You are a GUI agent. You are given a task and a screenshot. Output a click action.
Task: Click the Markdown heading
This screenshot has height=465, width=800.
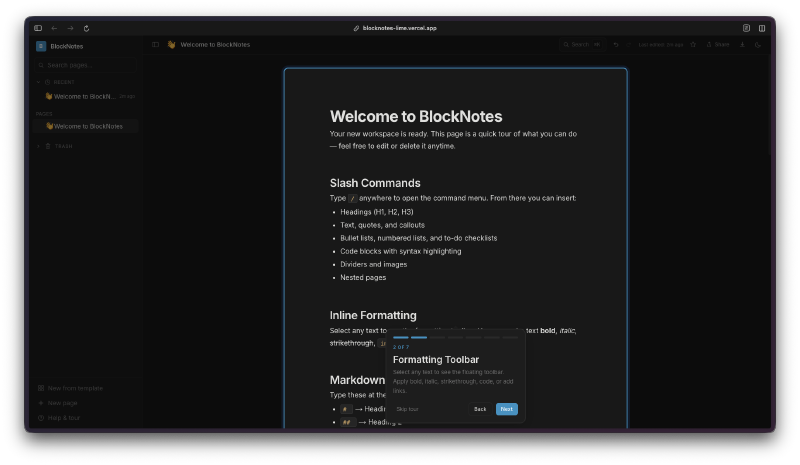pos(357,380)
